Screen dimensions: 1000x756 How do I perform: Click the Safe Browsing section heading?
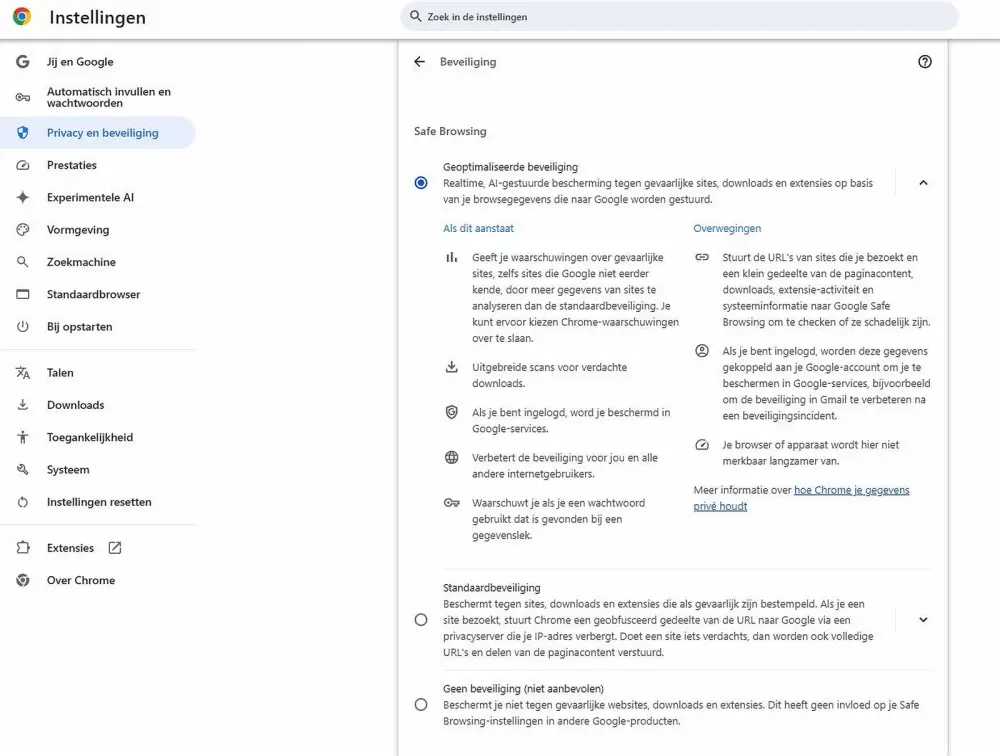click(x=450, y=131)
